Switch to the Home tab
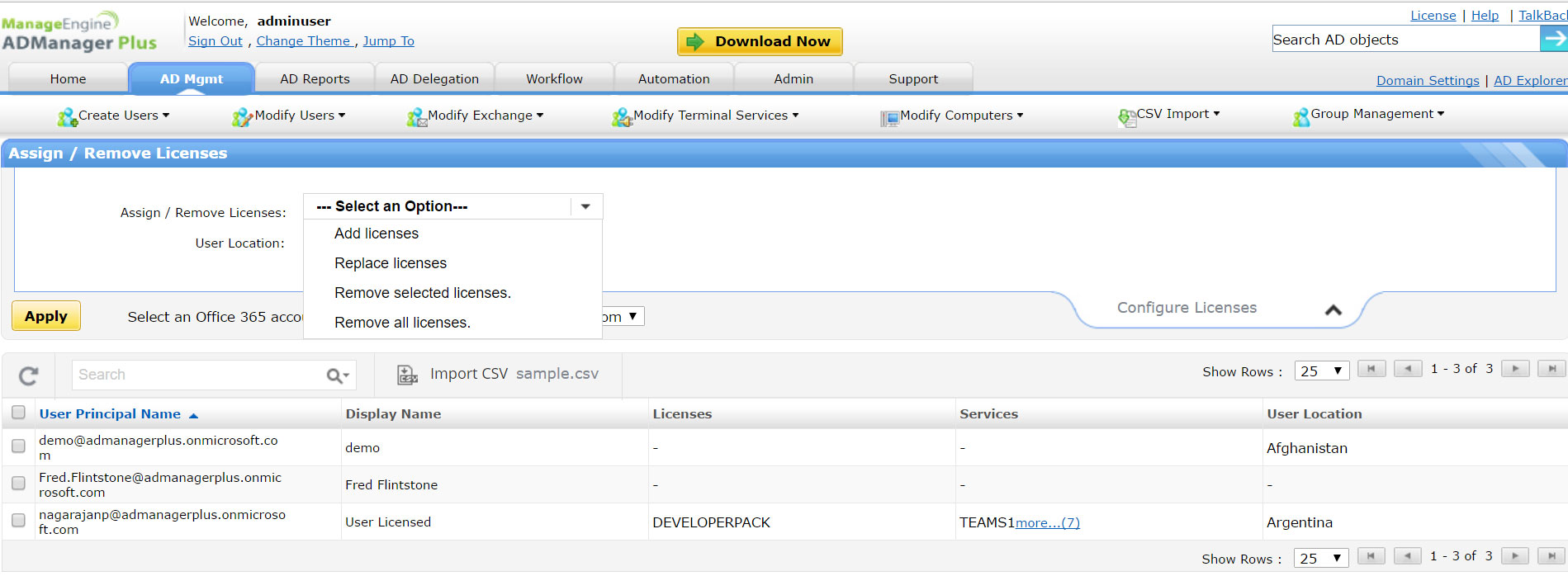1568x576 pixels. click(x=68, y=79)
